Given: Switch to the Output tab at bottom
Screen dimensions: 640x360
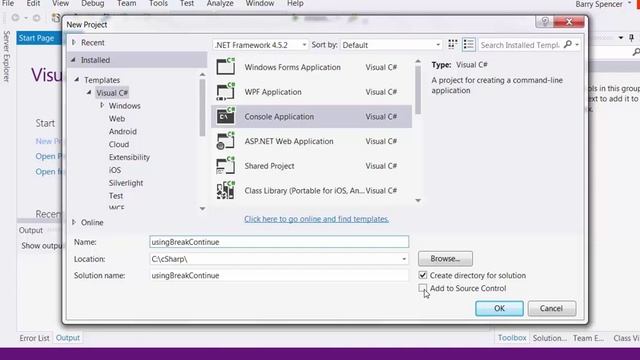Looking at the screenshot, I should [x=68, y=338].
